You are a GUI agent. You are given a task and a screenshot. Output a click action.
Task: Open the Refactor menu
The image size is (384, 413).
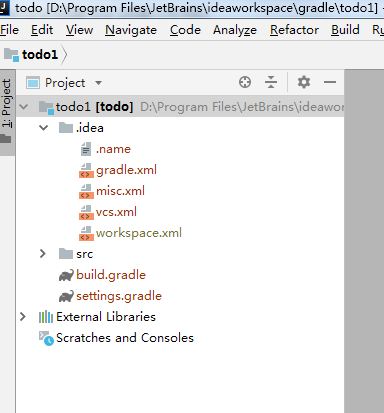point(294,30)
